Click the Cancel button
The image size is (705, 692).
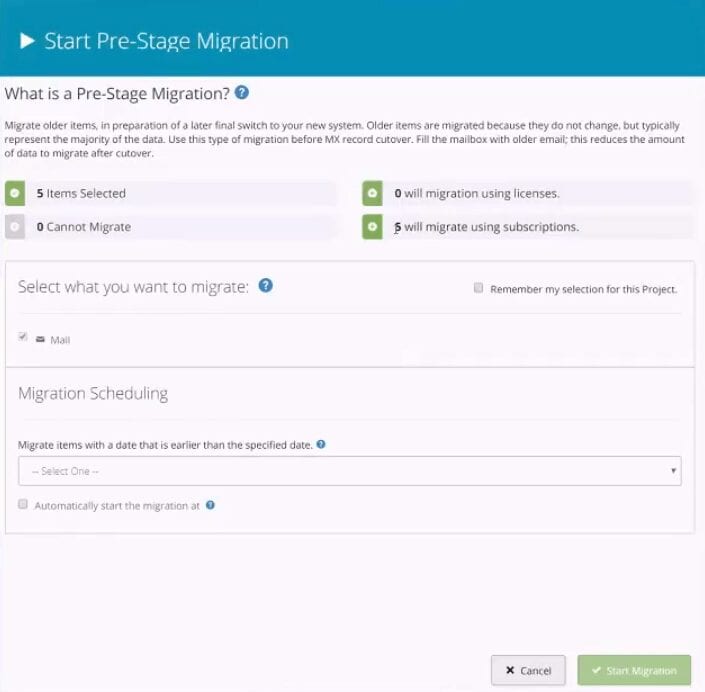tap(528, 670)
